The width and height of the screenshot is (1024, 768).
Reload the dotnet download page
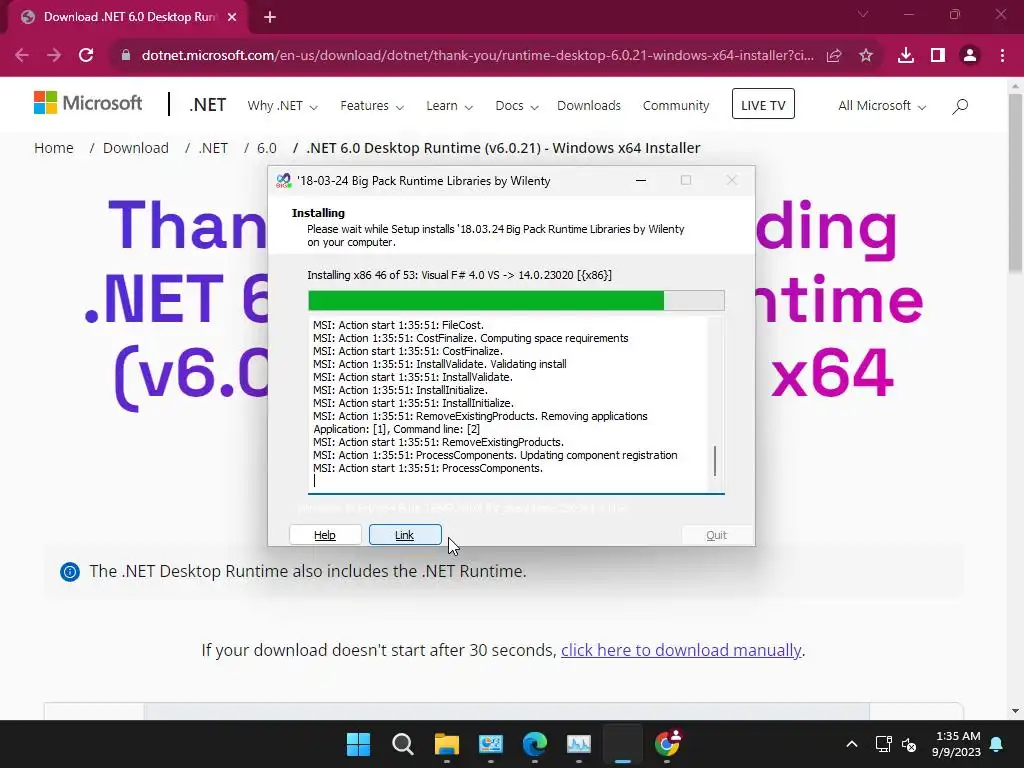coord(86,56)
